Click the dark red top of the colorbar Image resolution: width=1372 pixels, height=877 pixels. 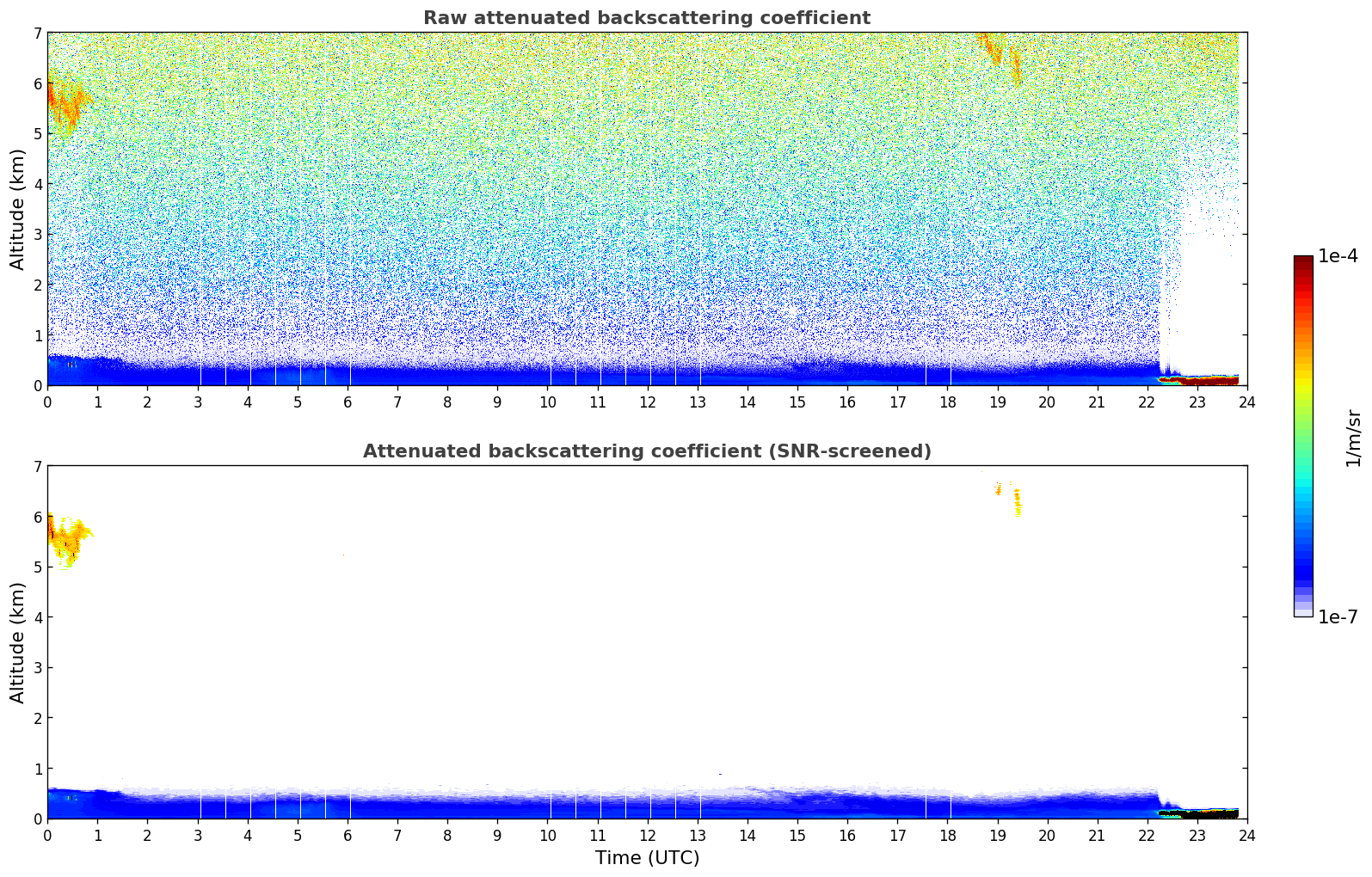1303,262
